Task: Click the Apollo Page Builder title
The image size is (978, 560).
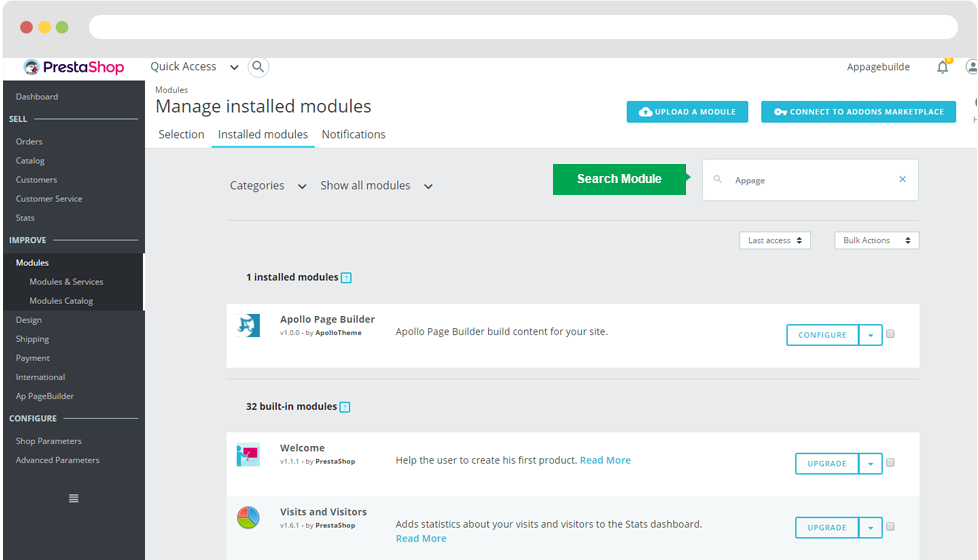Action: (x=327, y=319)
